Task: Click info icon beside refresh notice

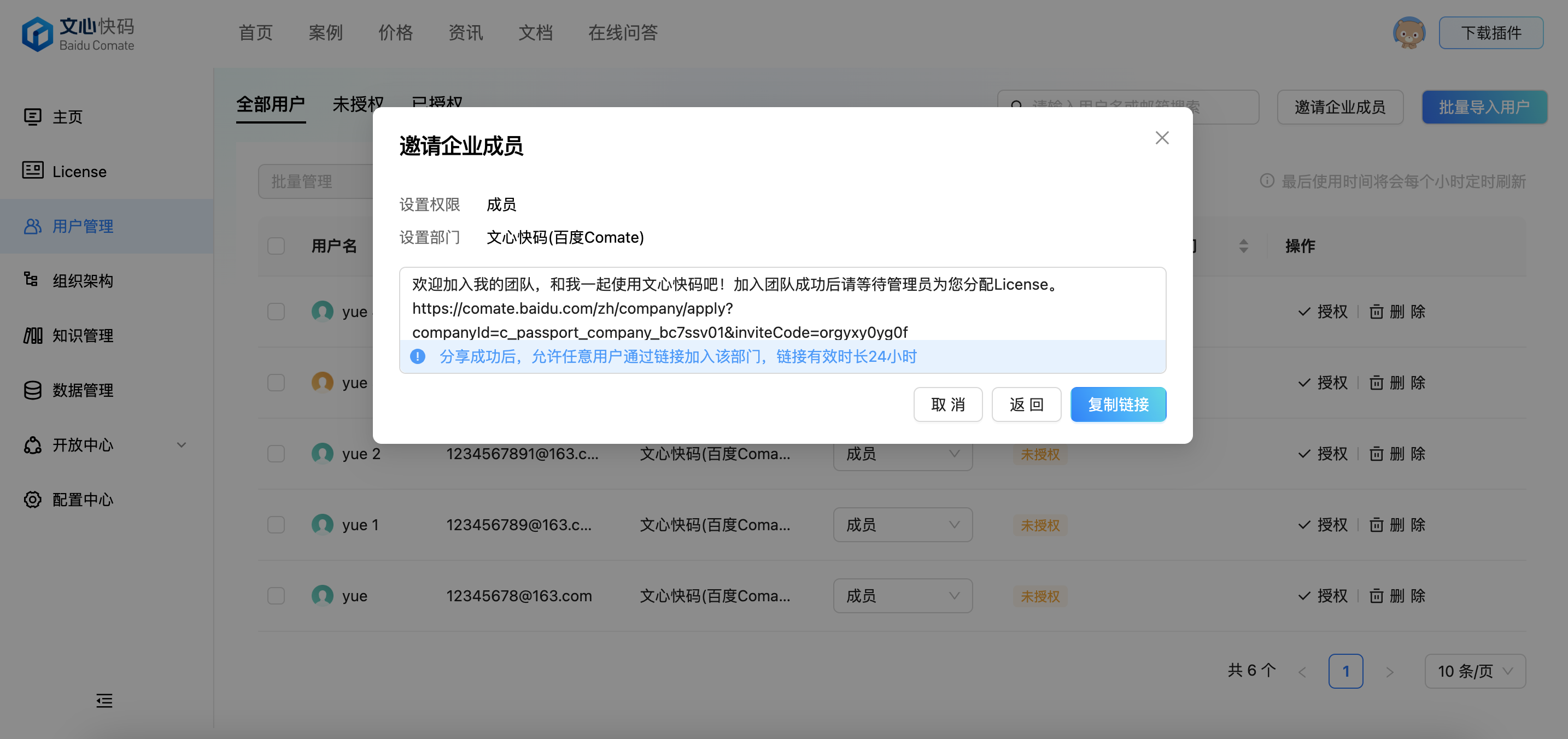Action: click(x=1267, y=181)
